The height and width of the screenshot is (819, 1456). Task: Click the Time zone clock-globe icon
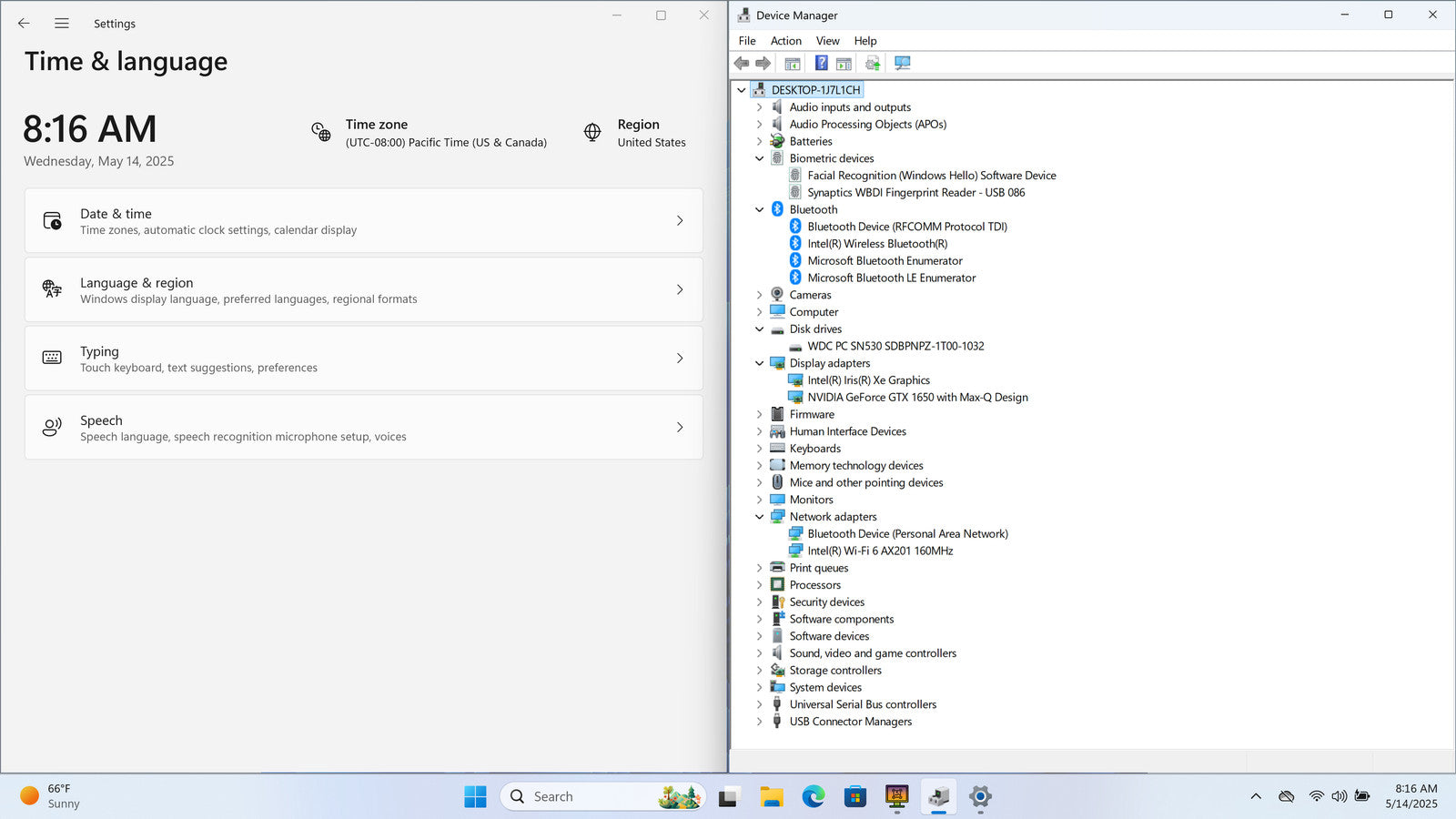(321, 132)
